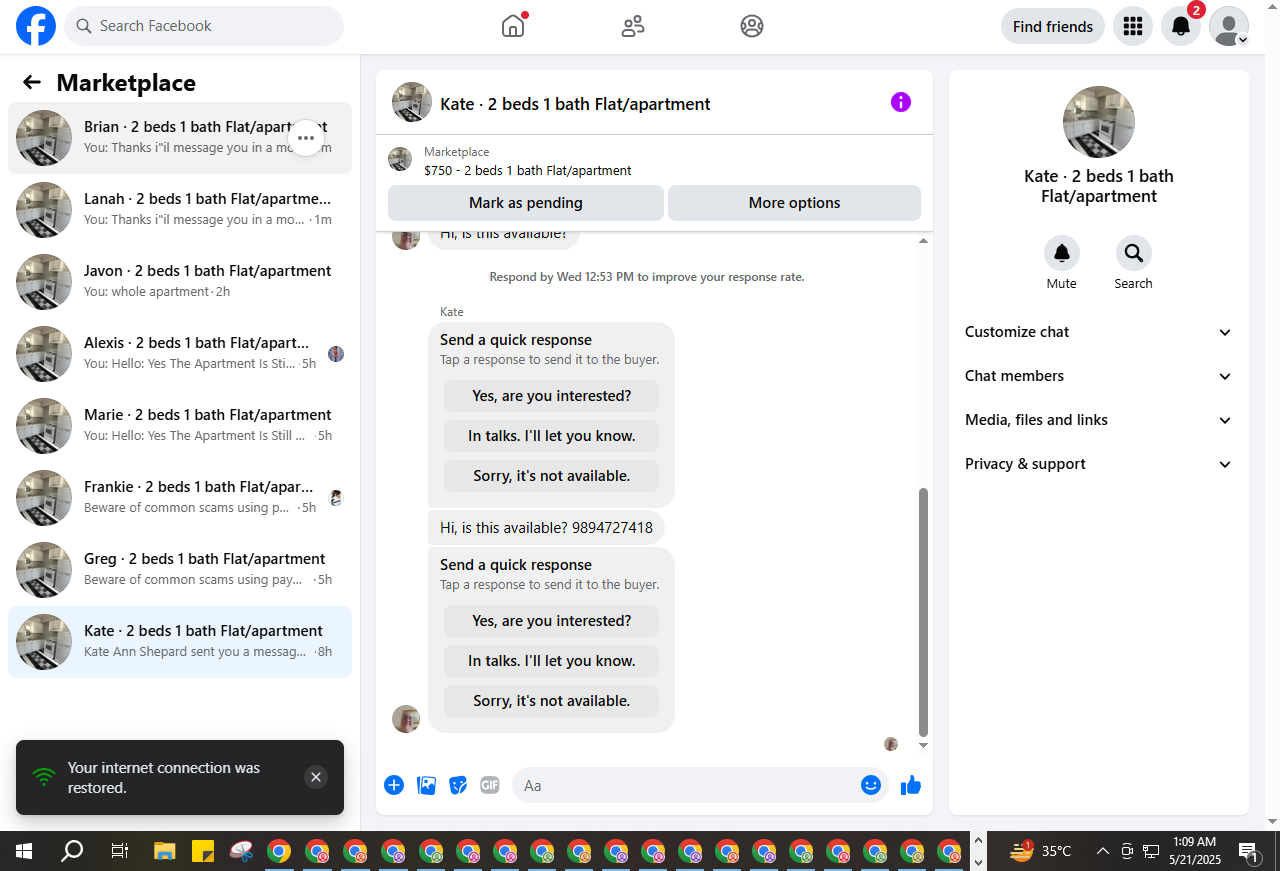Click Kate's large profile thumbnail in right panel
Viewport: 1280px width, 871px height.
(x=1099, y=122)
